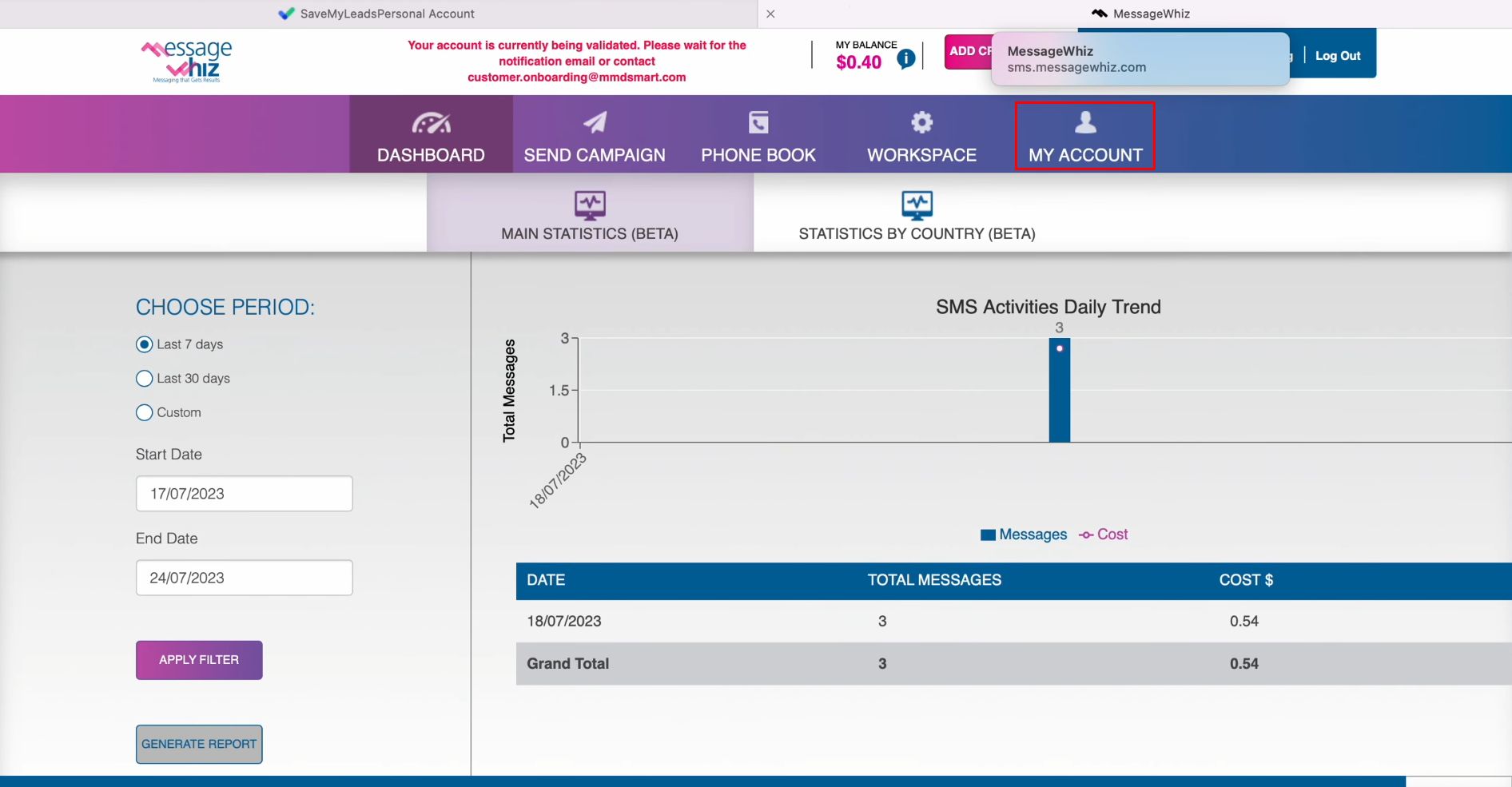Click the MessageWhiz tab favicon
1512x787 pixels.
(1100, 14)
